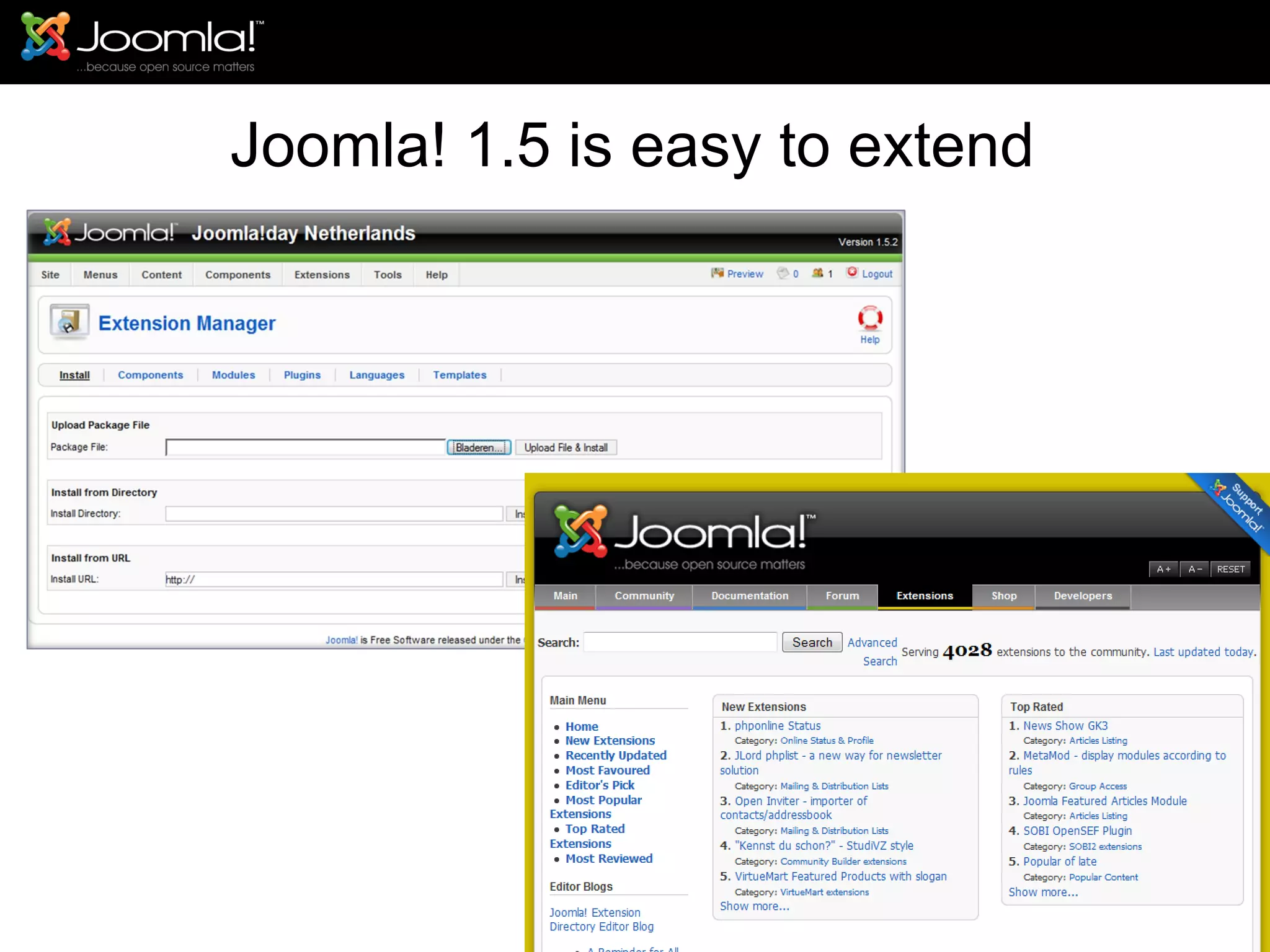
Task: Click the A+ font size button
Action: click(x=1163, y=569)
